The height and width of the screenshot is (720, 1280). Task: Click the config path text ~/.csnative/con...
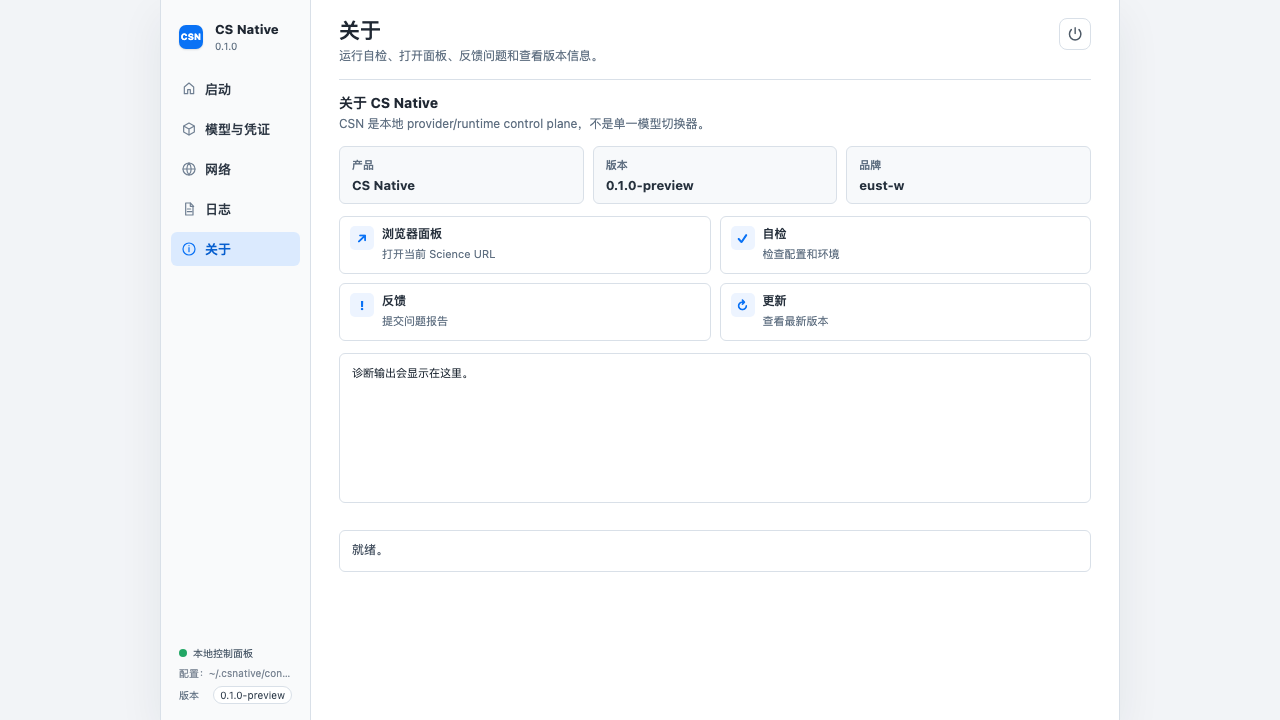tap(250, 674)
